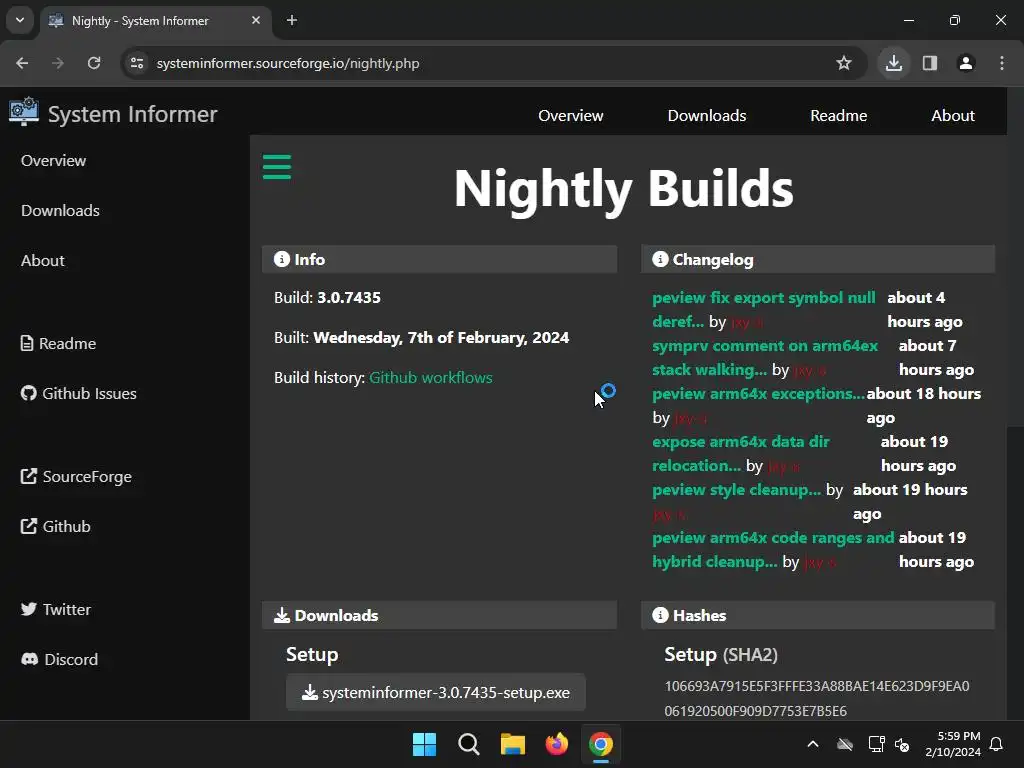The height and width of the screenshot is (768, 1024).
Task: Bookmark this page with the star icon
Action: 844,63
